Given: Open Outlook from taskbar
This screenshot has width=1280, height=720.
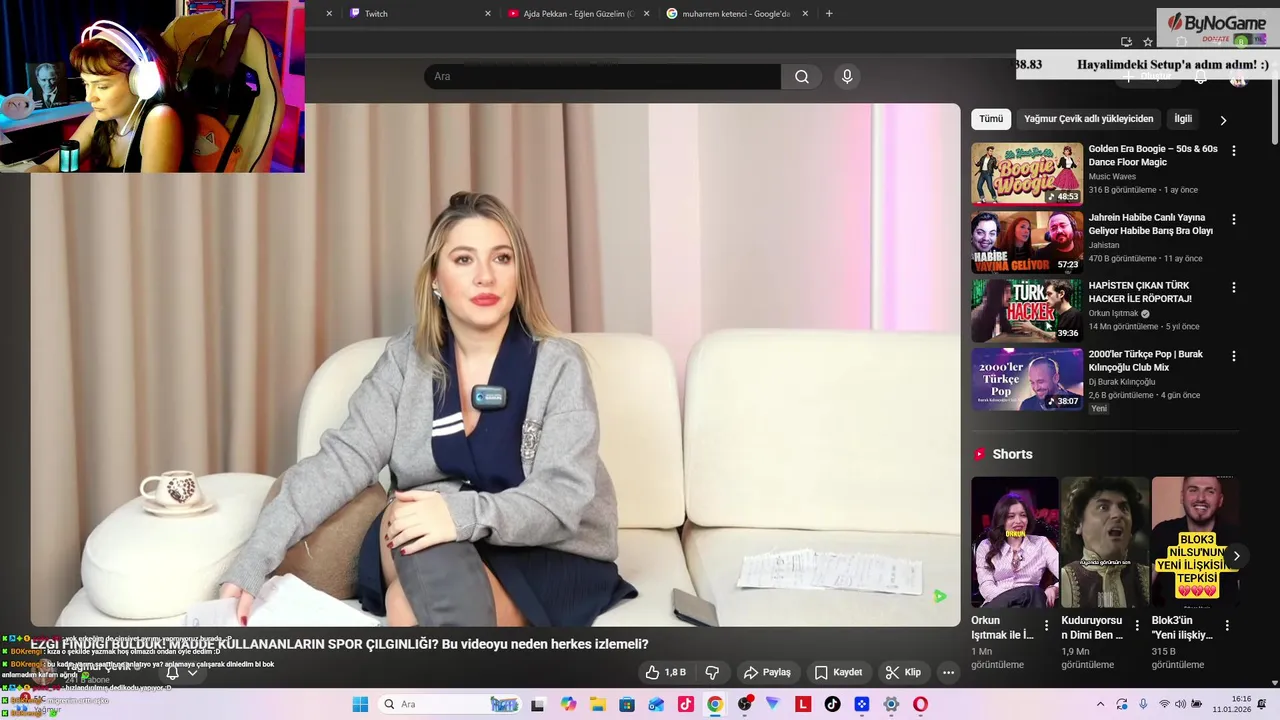Looking at the screenshot, I should [x=656, y=704].
